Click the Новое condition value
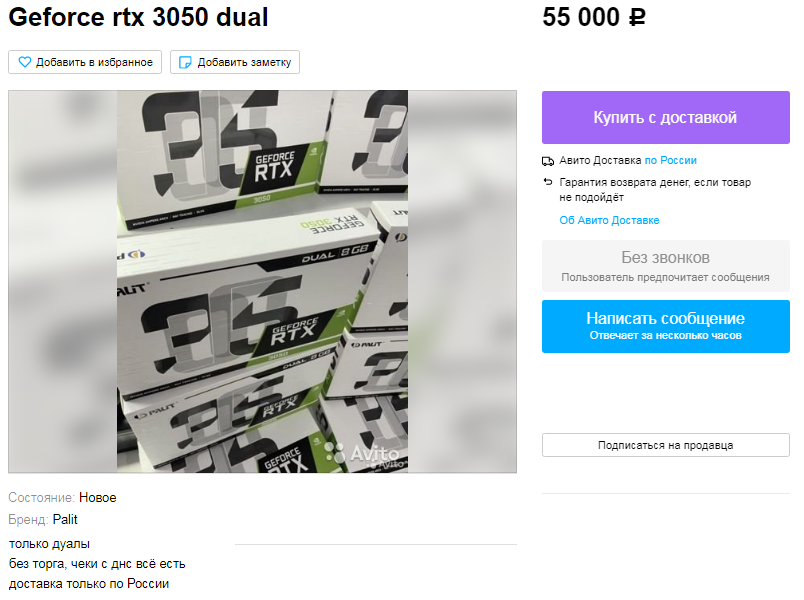The image size is (804, 600). point(97,497)
